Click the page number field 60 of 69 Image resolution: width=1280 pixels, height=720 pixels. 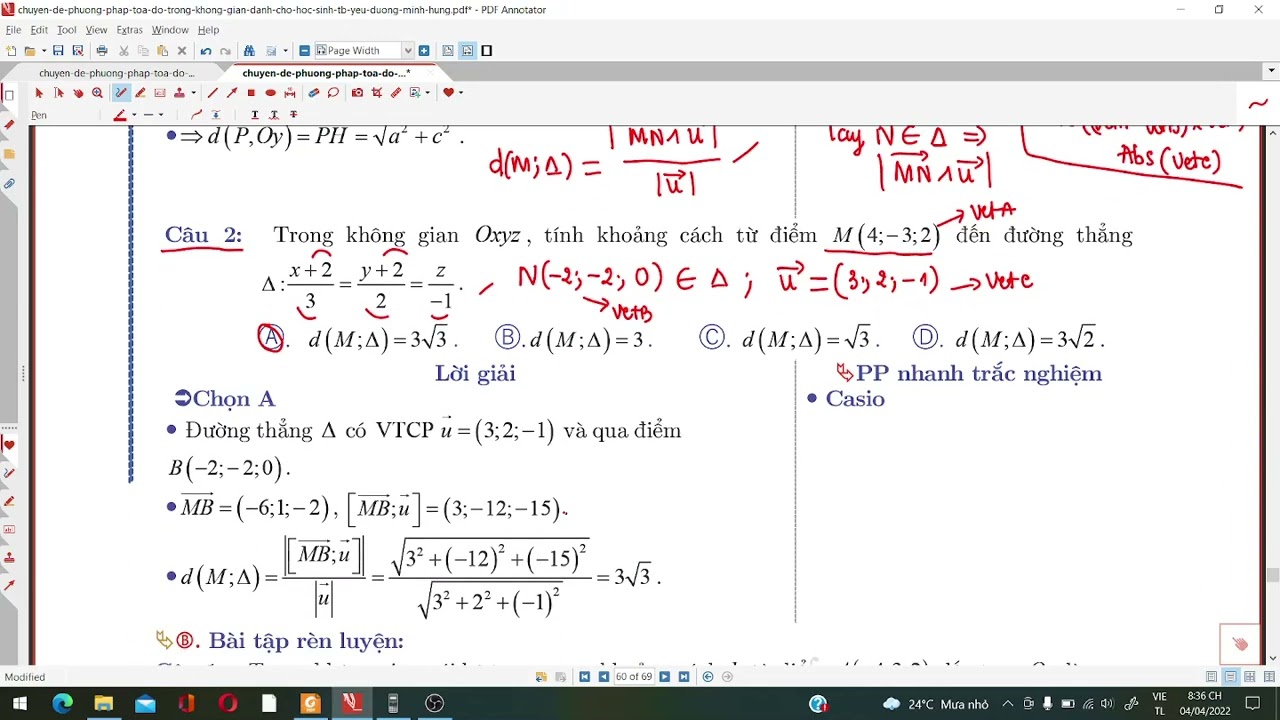(x=634, y=677)
